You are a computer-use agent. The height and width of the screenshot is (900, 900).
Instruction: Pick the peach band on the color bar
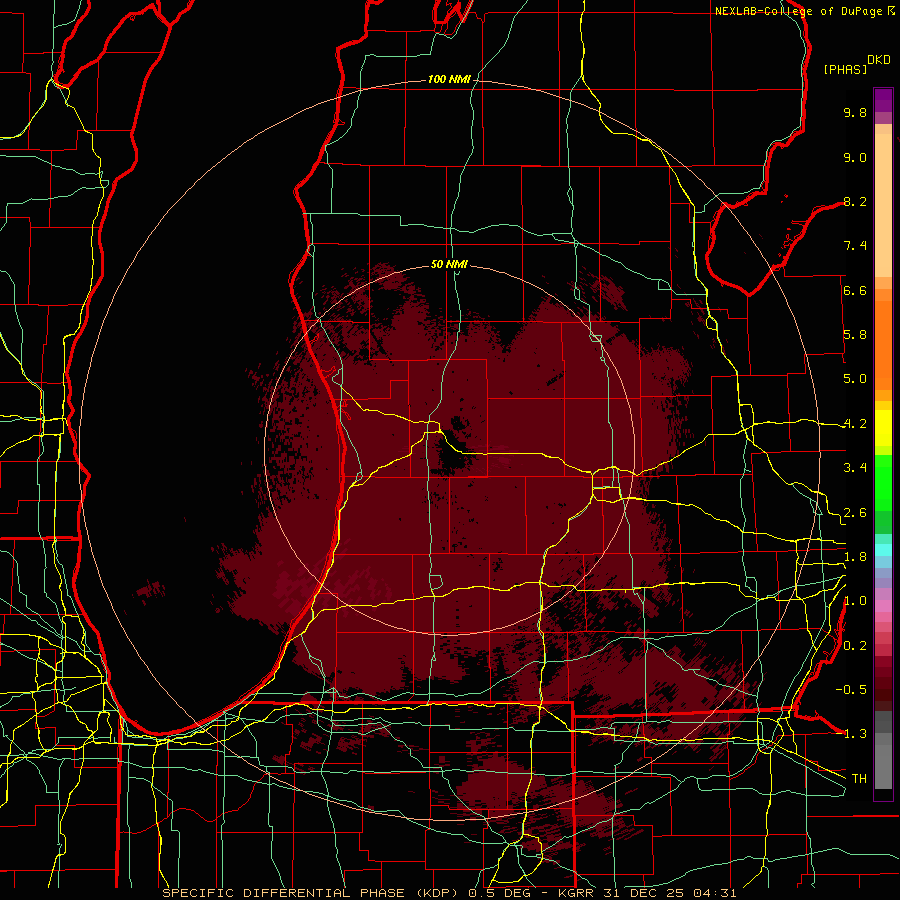click(883, 201)
